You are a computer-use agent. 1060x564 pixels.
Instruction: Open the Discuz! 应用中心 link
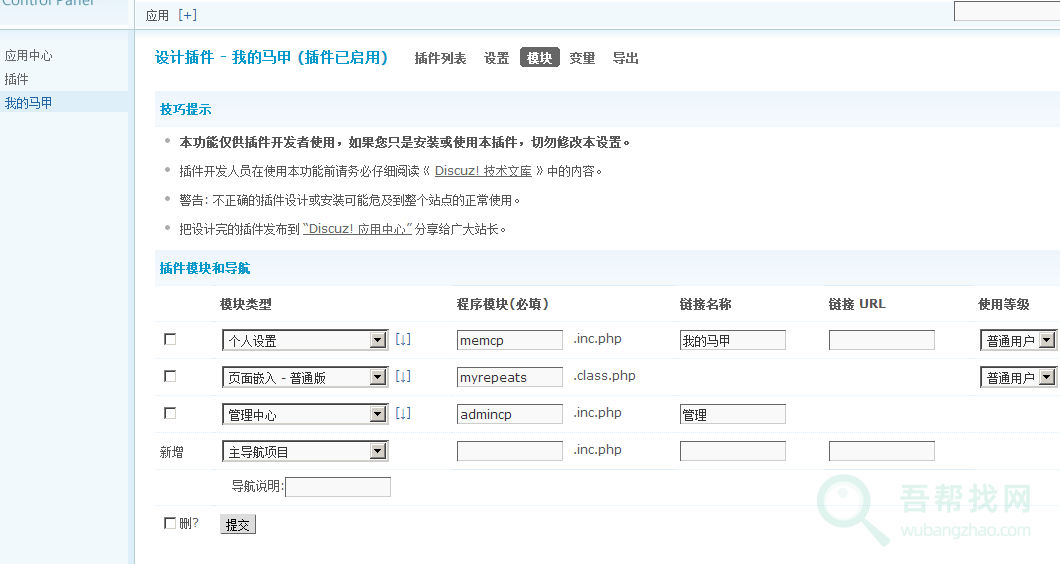tap(357, 229)
